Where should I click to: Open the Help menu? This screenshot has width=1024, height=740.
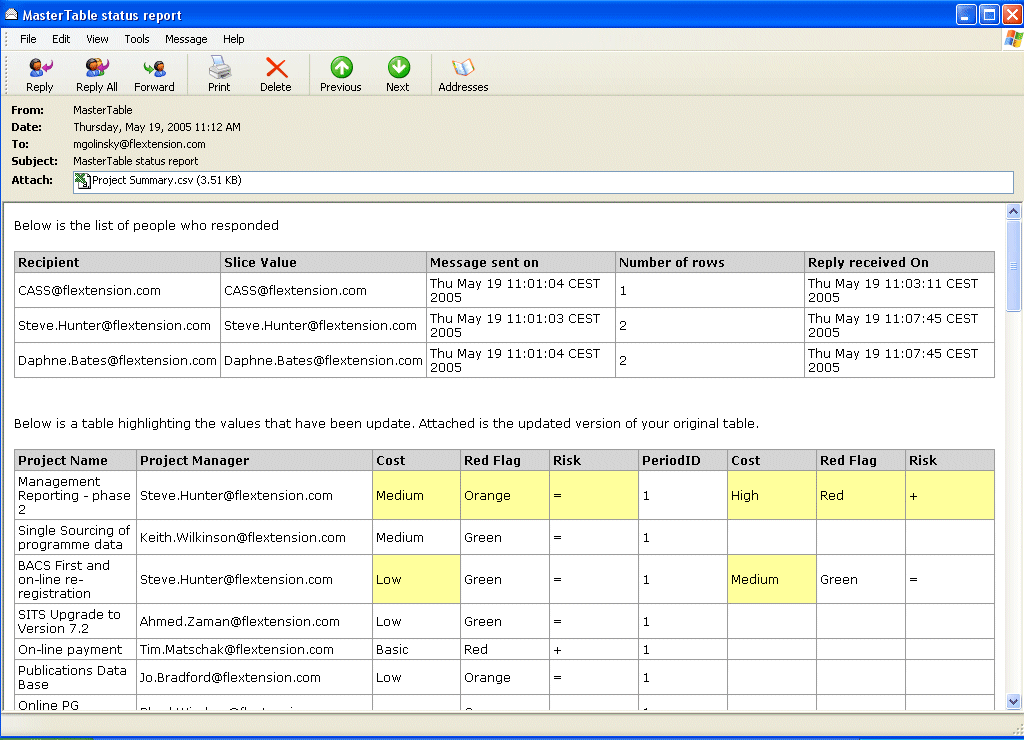tap(234, 39)
